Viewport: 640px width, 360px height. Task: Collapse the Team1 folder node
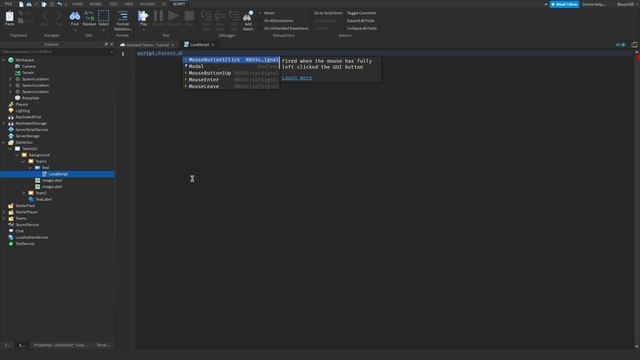[24, 161]
